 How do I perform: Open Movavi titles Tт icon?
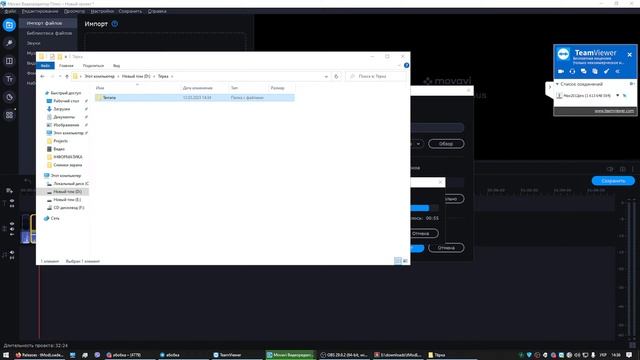click(x=9, y=79)
